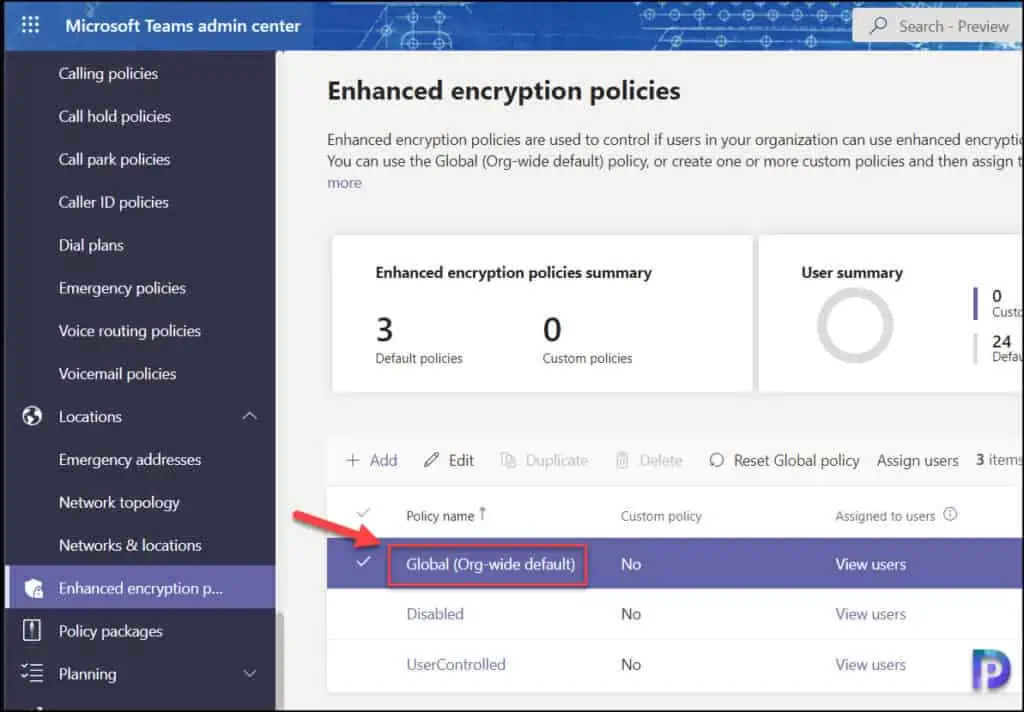
Task: View users for Disabled policy
Action: [x=871, y=614]
